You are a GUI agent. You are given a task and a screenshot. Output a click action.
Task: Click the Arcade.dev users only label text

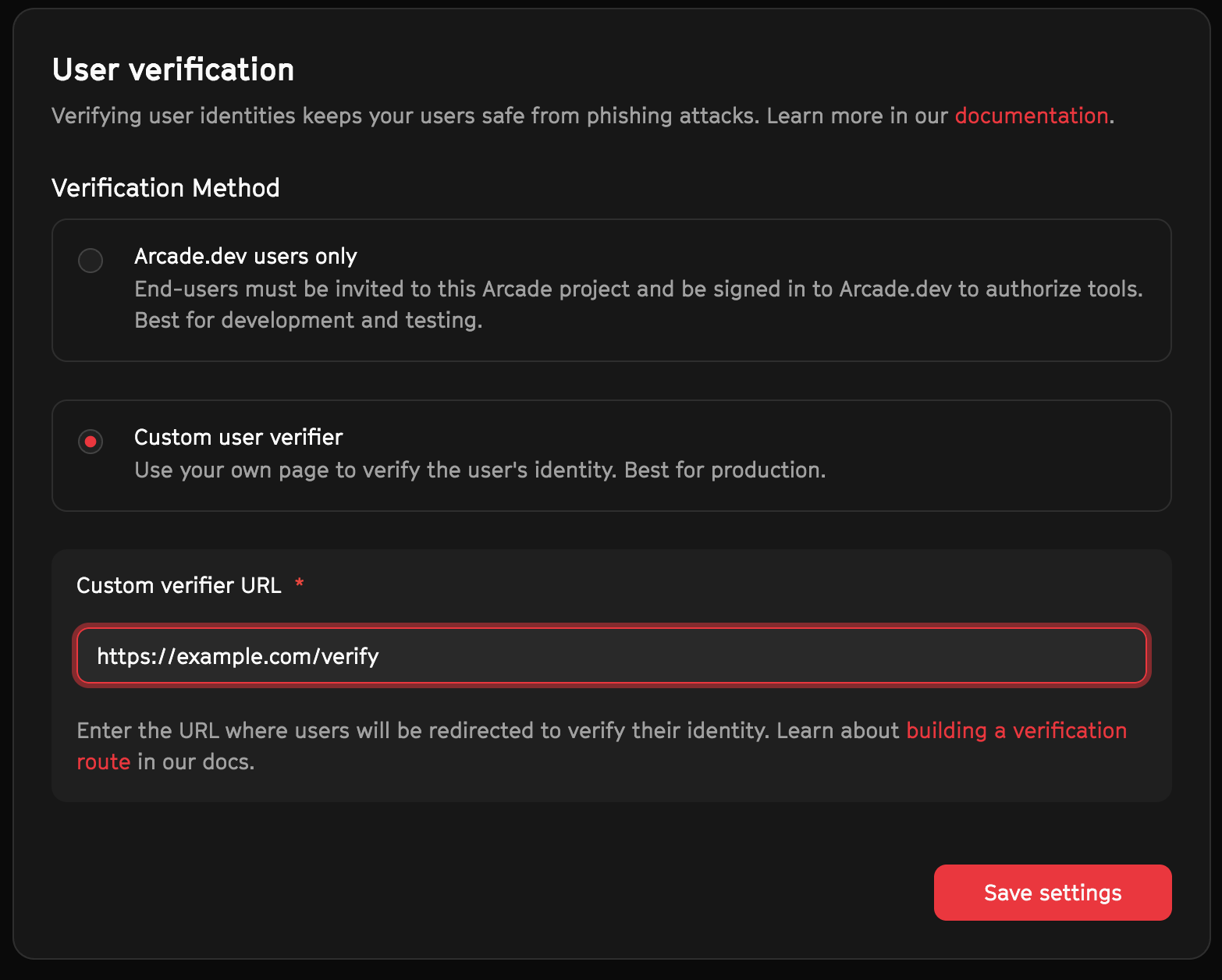click(246, 256)
